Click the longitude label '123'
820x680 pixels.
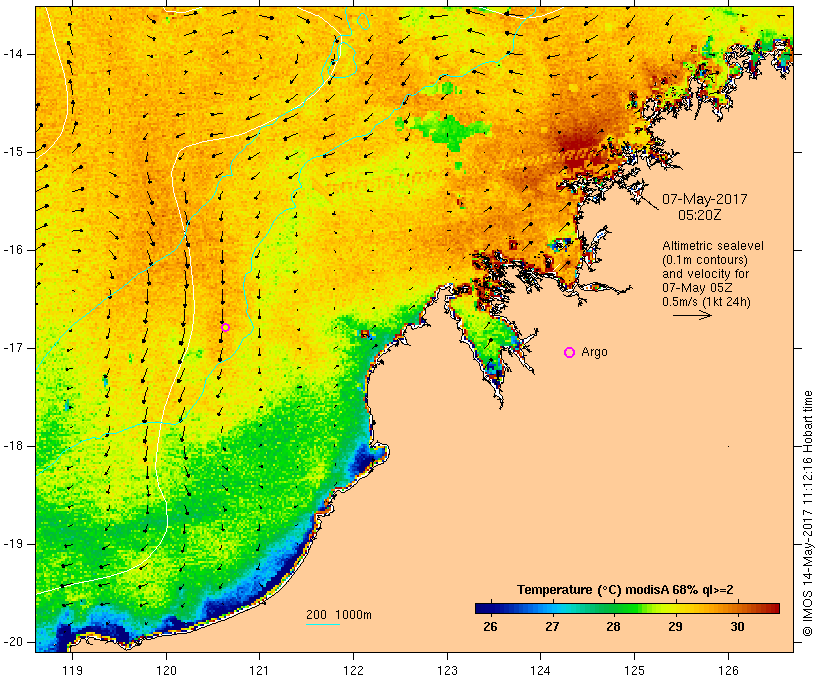[x=447, y=670]
